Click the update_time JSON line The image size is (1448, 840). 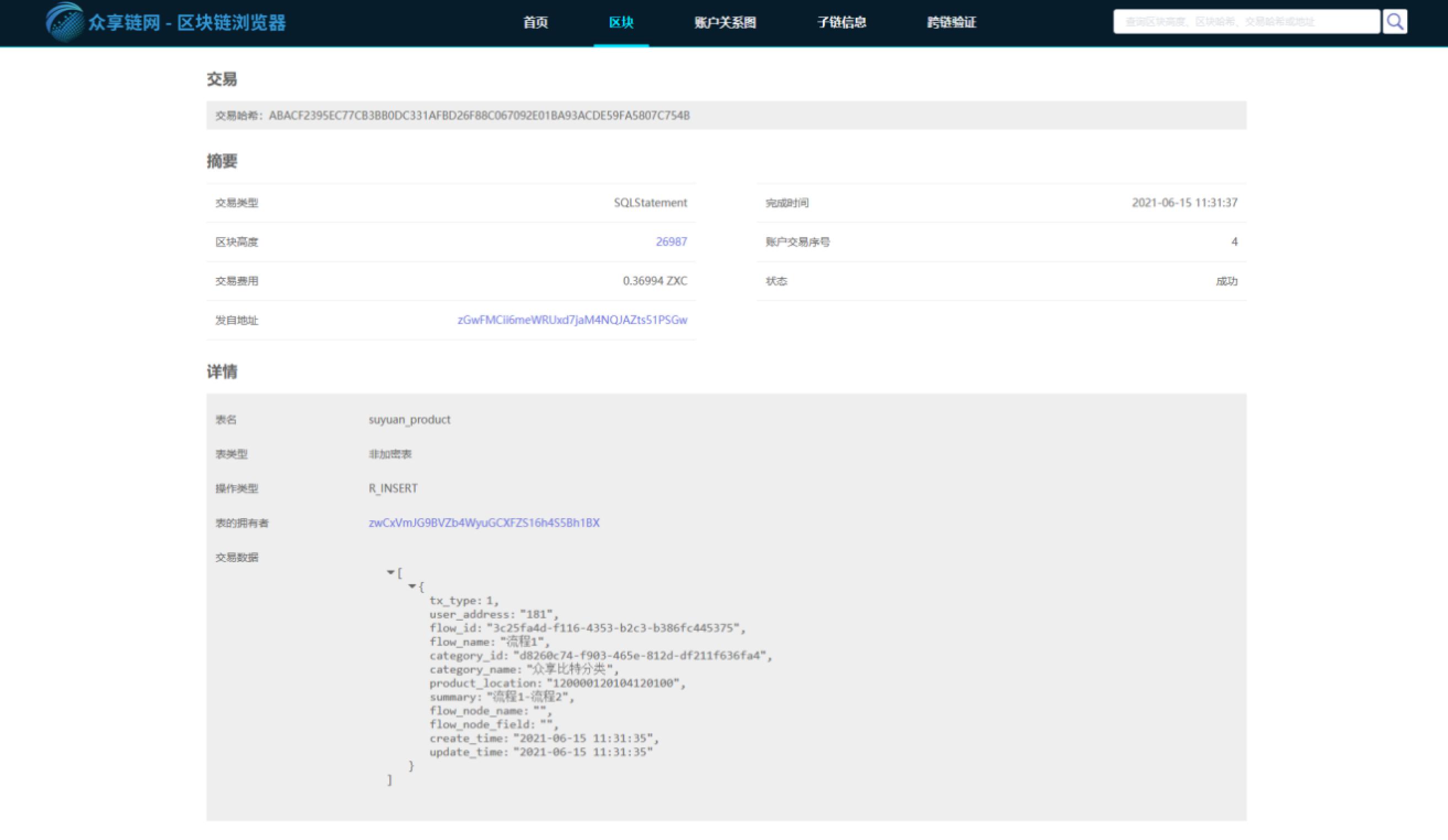click(x=541, y=752)
